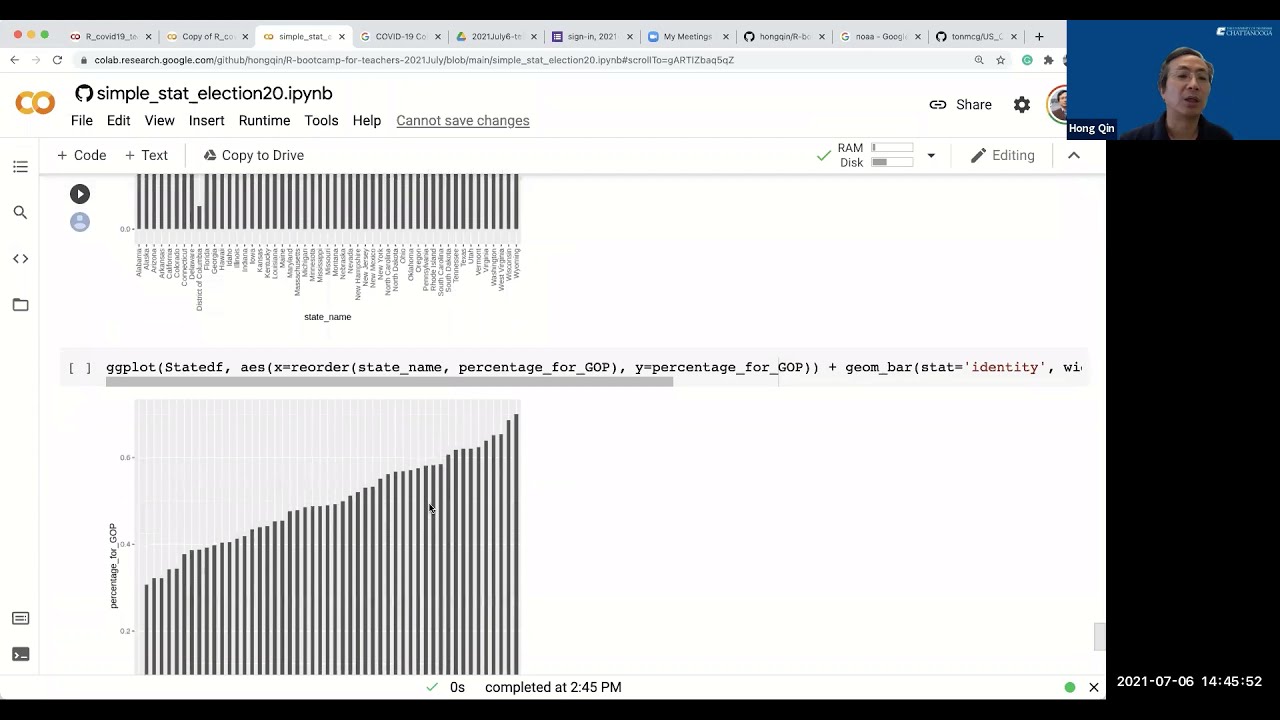This screenshot has height=720, width=1280.
Task: Open a new browser tab
Action: [1039, 36]
